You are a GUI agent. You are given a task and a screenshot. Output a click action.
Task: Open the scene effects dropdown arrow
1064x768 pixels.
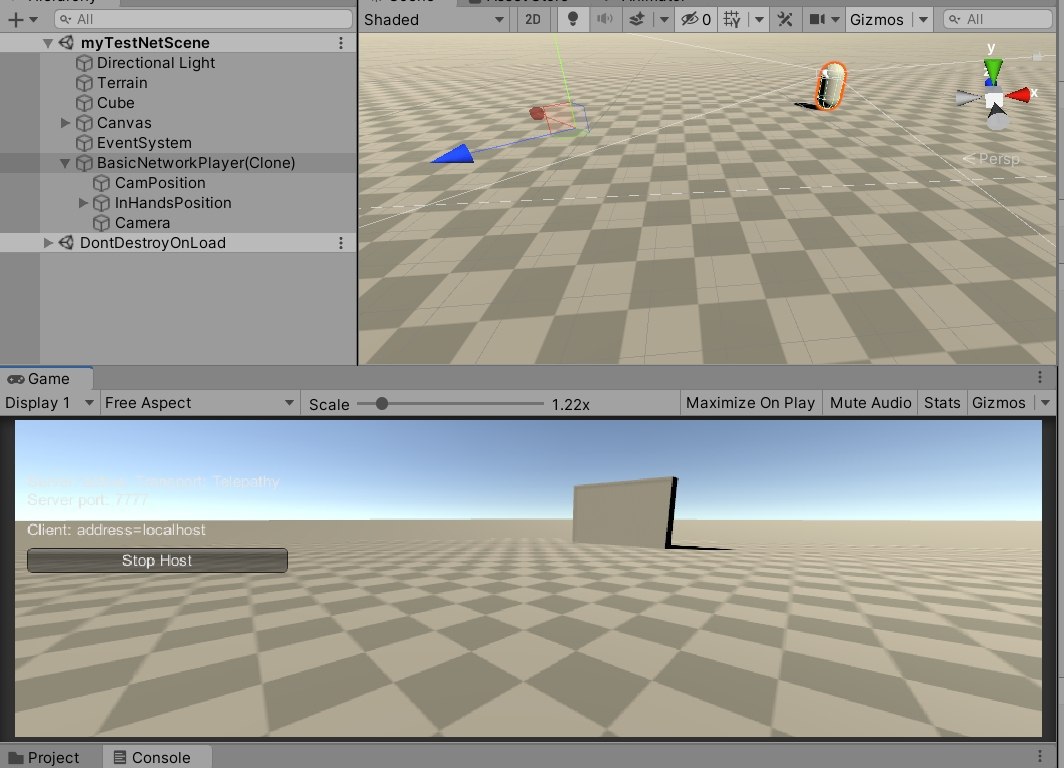[x=664, y=20]
